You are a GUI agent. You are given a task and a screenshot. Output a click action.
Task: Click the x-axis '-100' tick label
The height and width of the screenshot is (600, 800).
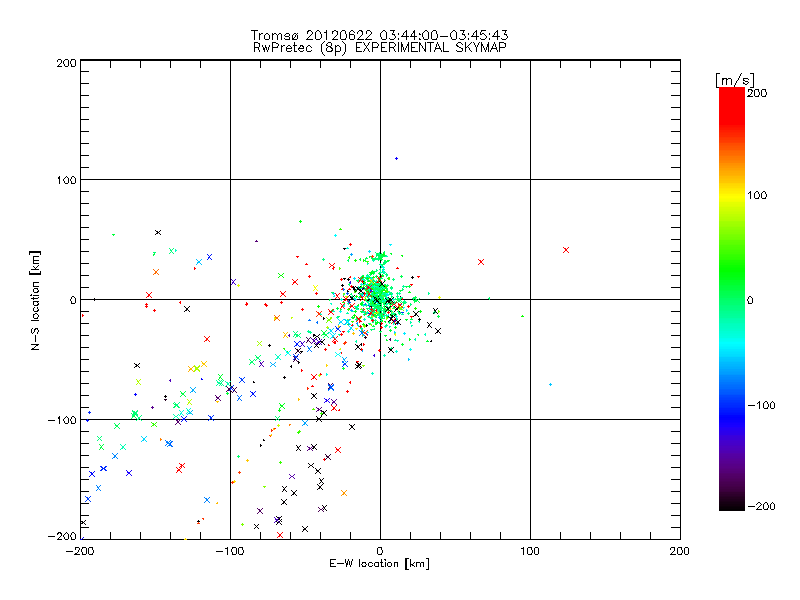pos(230,551)
